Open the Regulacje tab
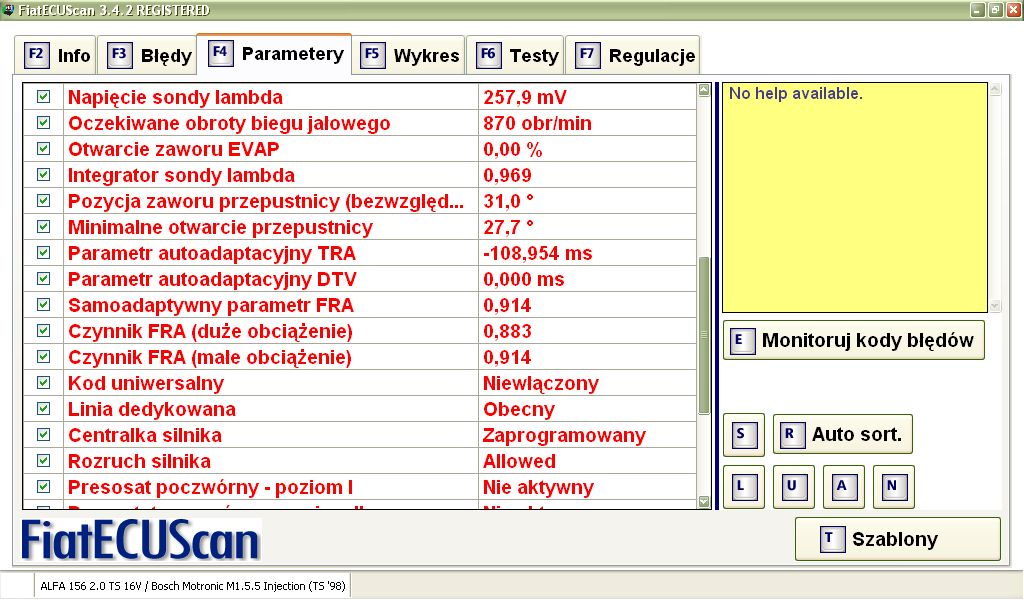The height and width of the screenshot is (600, 1024). point(633,55)
